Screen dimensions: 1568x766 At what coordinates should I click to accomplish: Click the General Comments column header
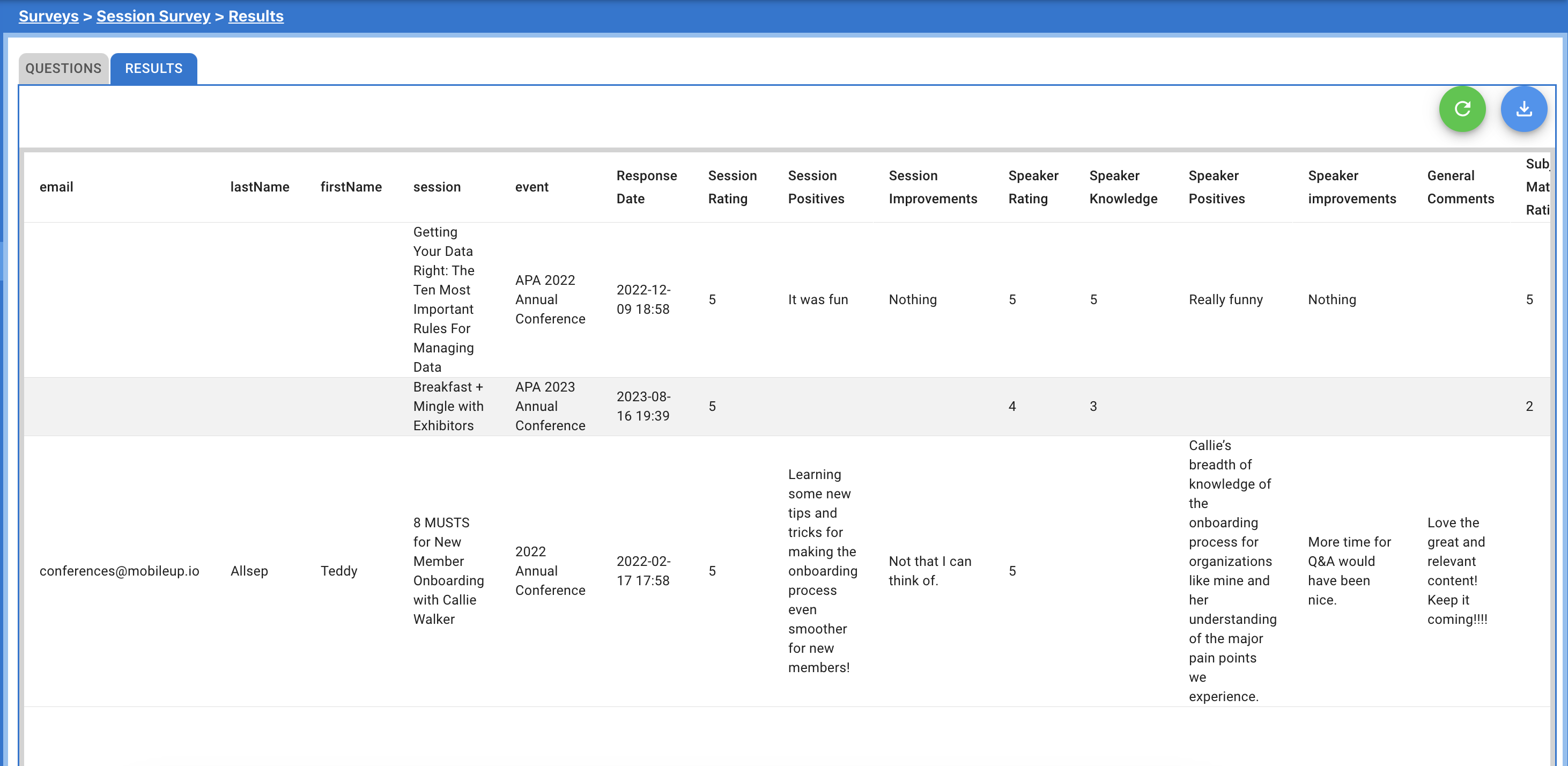click(1460, 187)
